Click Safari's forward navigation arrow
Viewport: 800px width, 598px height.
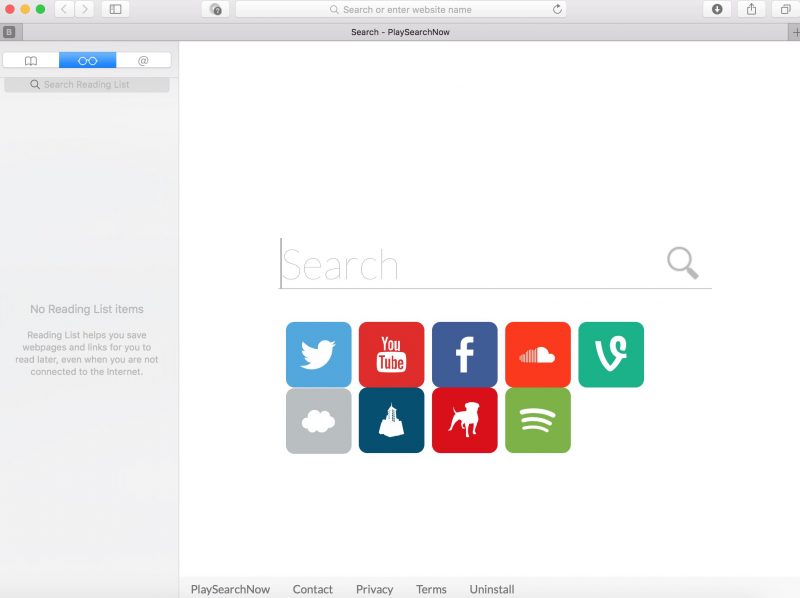click(x=84, y=9)
